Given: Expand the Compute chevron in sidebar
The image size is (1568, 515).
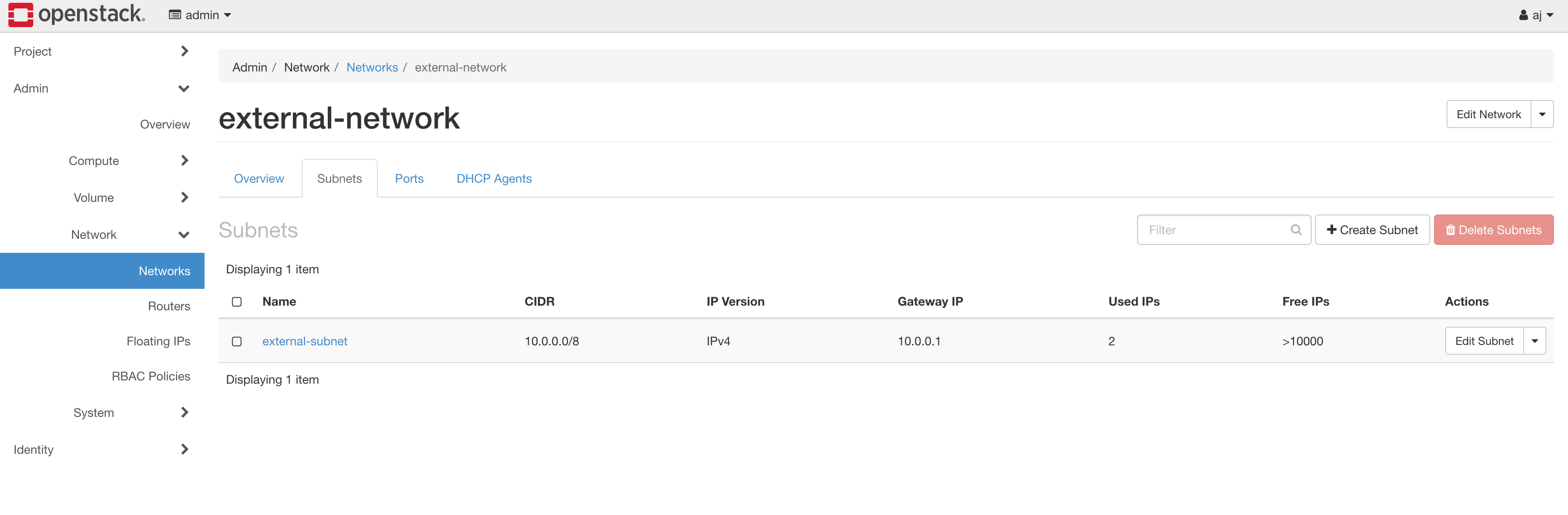Looking at the screenshot, I should 184,161.
